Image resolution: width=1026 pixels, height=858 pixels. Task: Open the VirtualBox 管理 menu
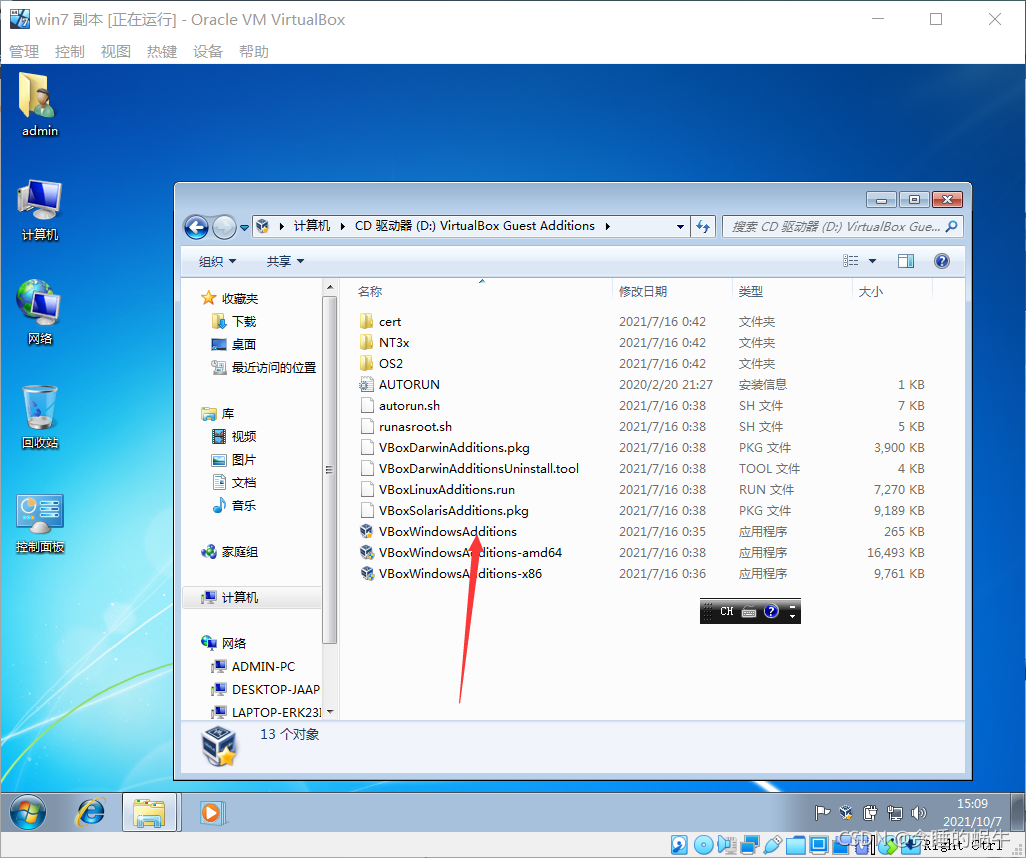tap(24, 52)
